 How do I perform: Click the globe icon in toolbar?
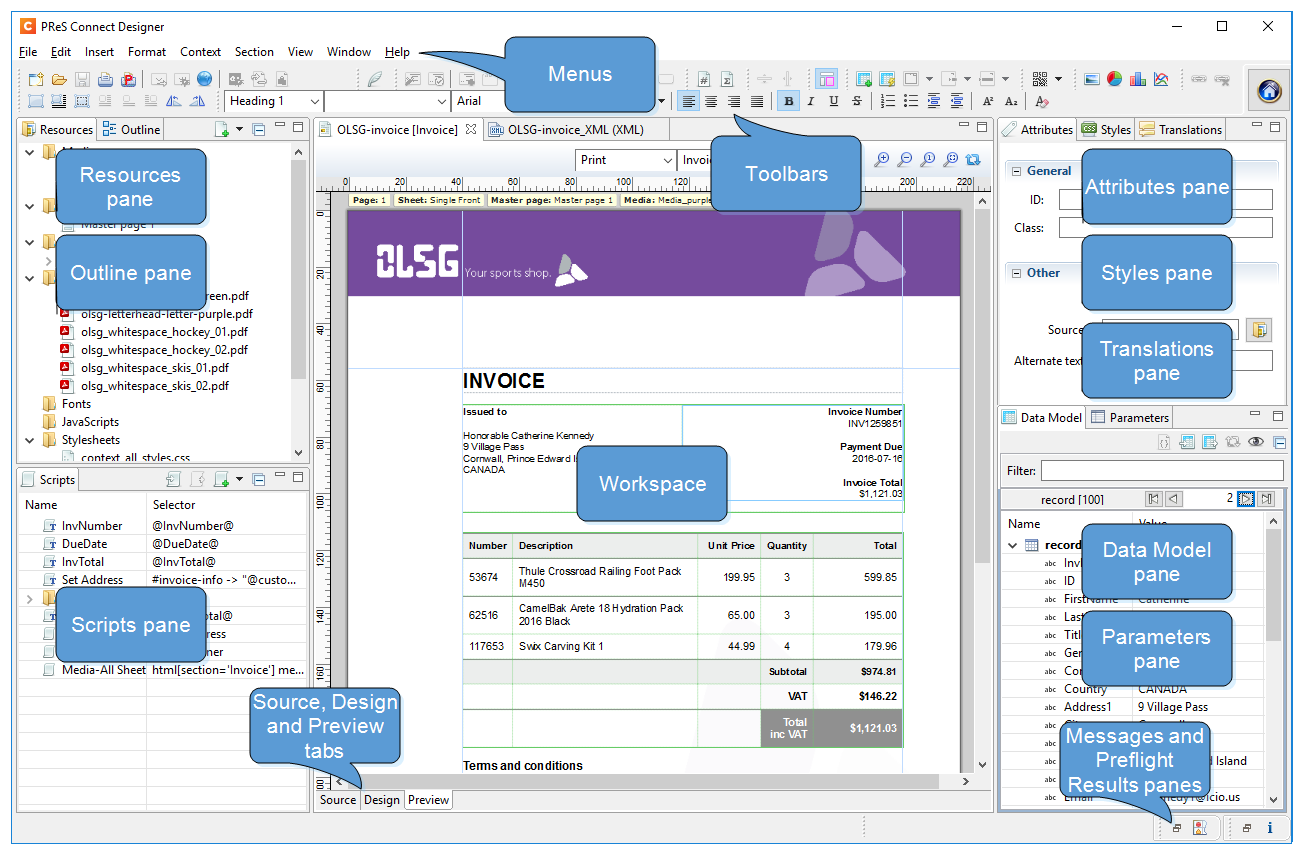pyautogui.click(x=205, y=79)
